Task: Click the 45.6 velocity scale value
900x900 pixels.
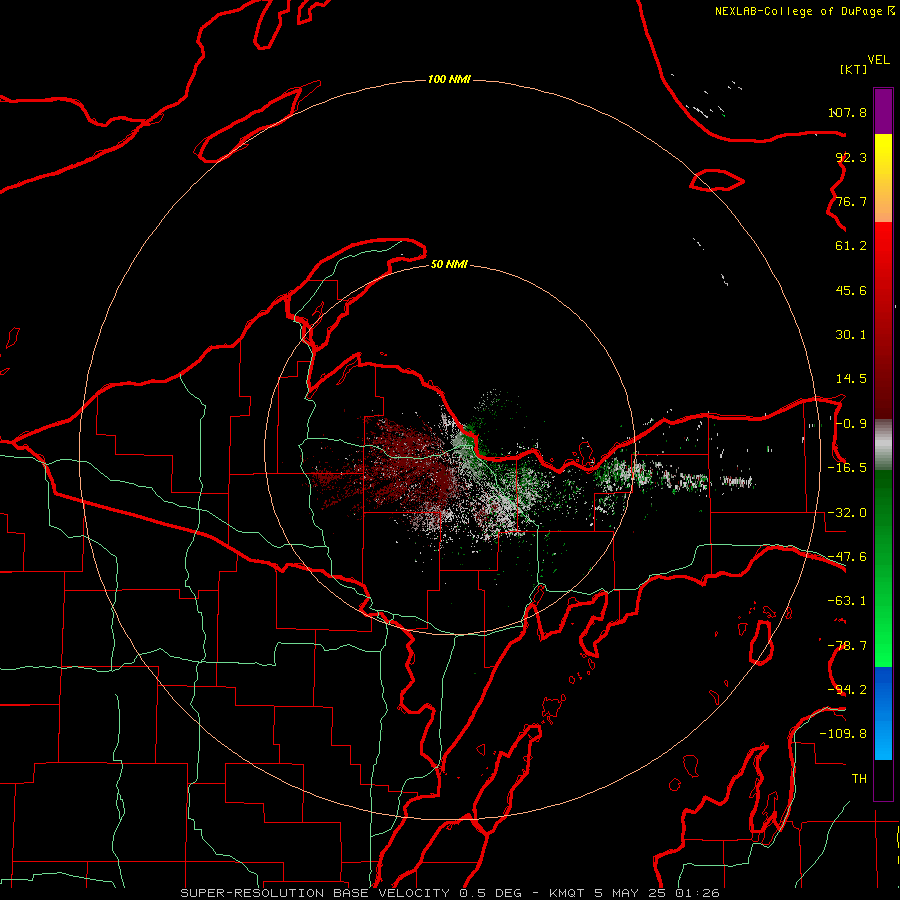Action: 851,290
